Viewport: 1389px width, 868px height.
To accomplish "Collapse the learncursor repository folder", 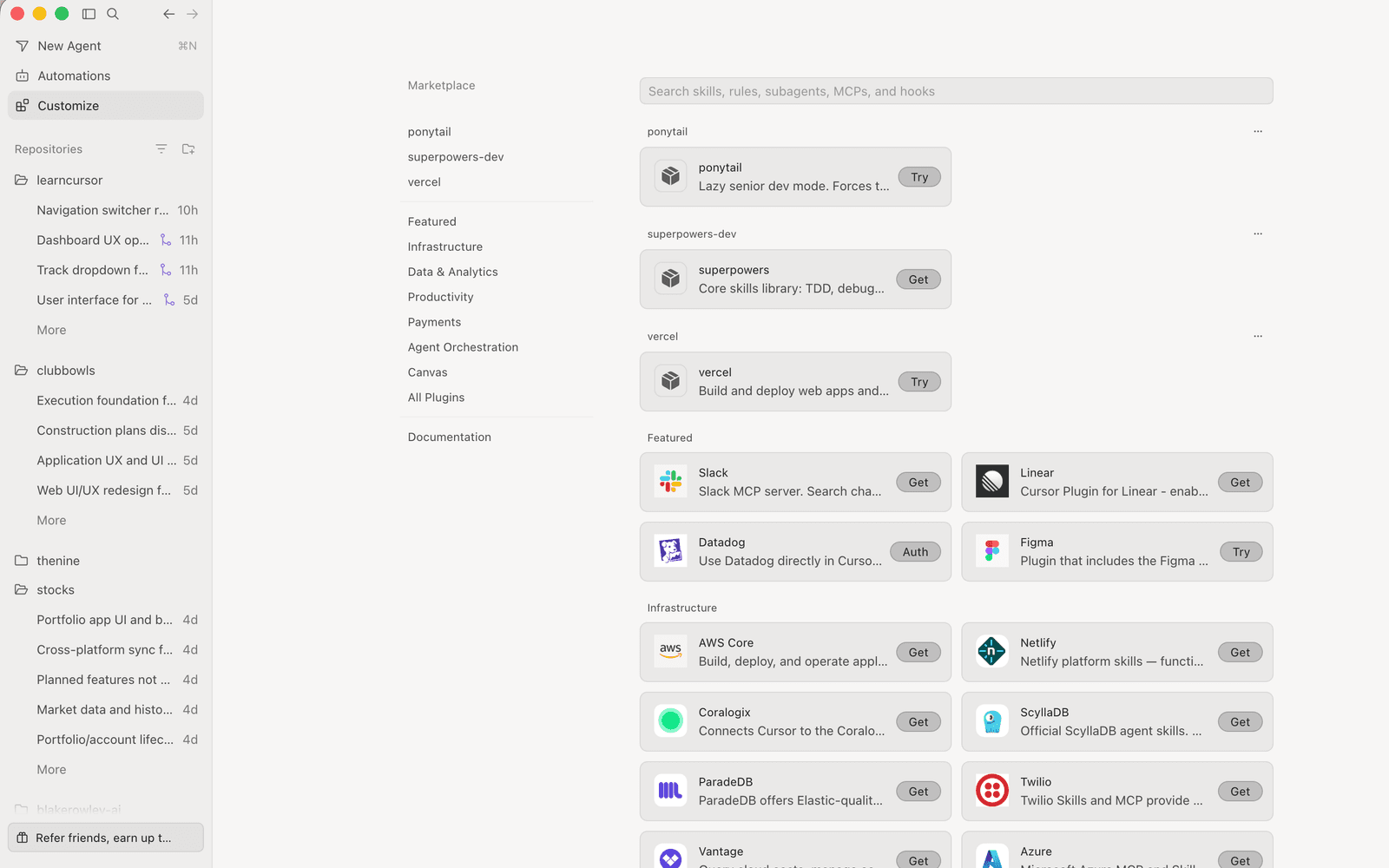I will point(21,181).
